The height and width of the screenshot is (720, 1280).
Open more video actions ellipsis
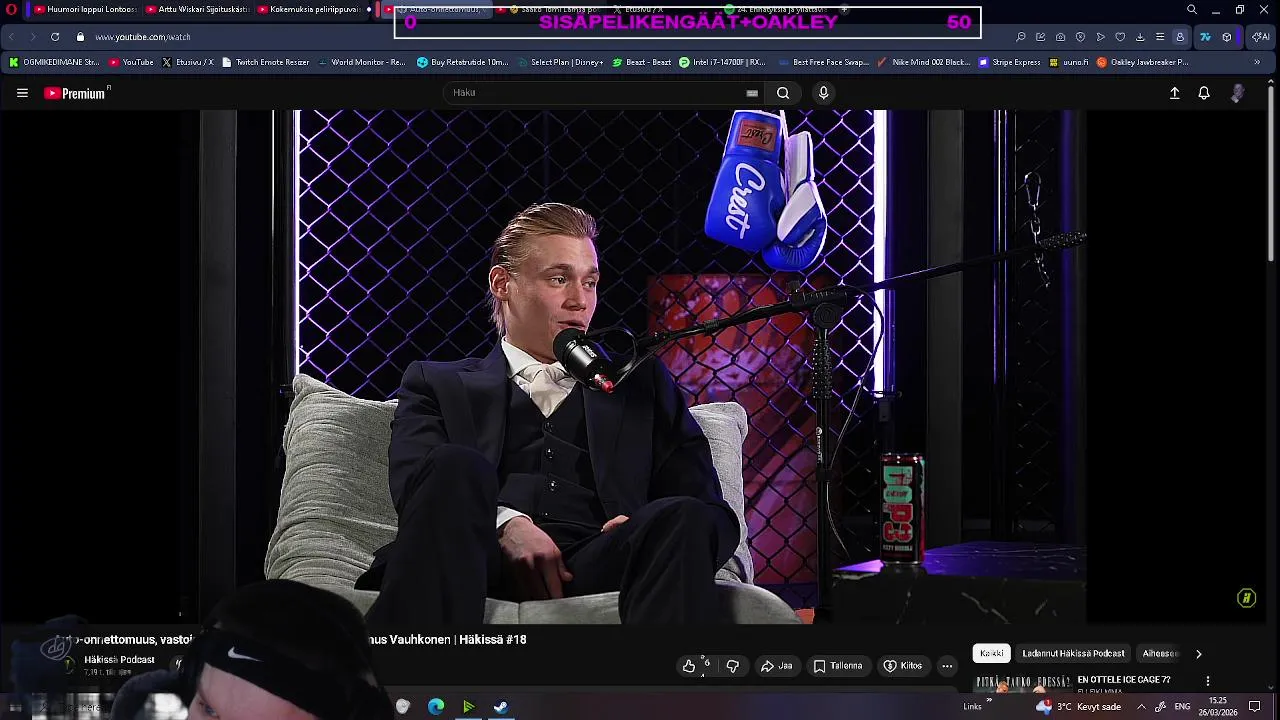947,666
